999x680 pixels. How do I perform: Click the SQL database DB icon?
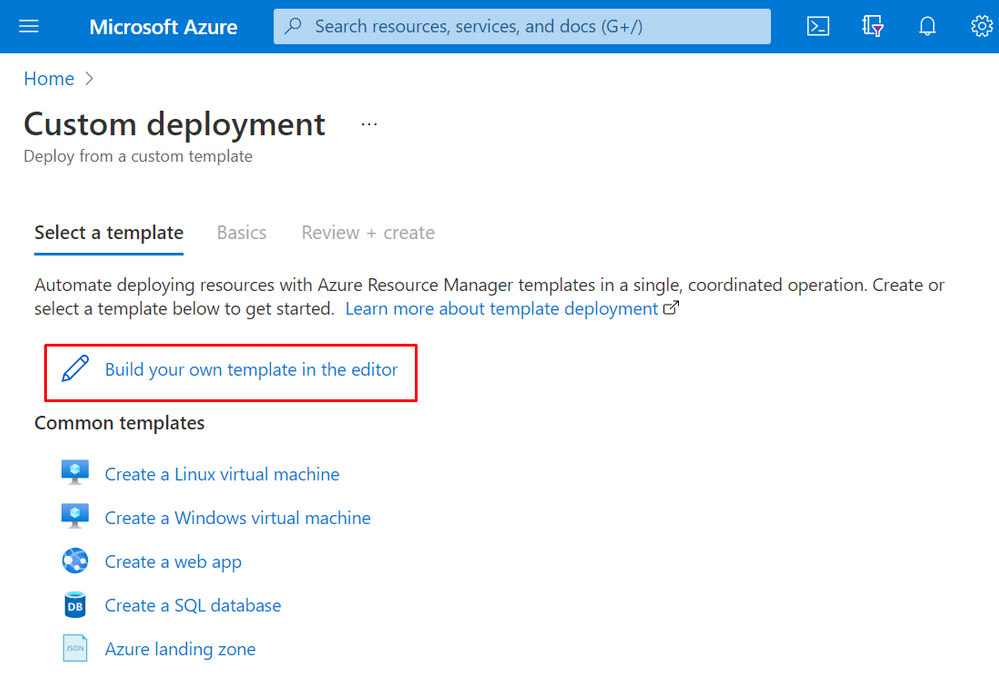point(75,605)
